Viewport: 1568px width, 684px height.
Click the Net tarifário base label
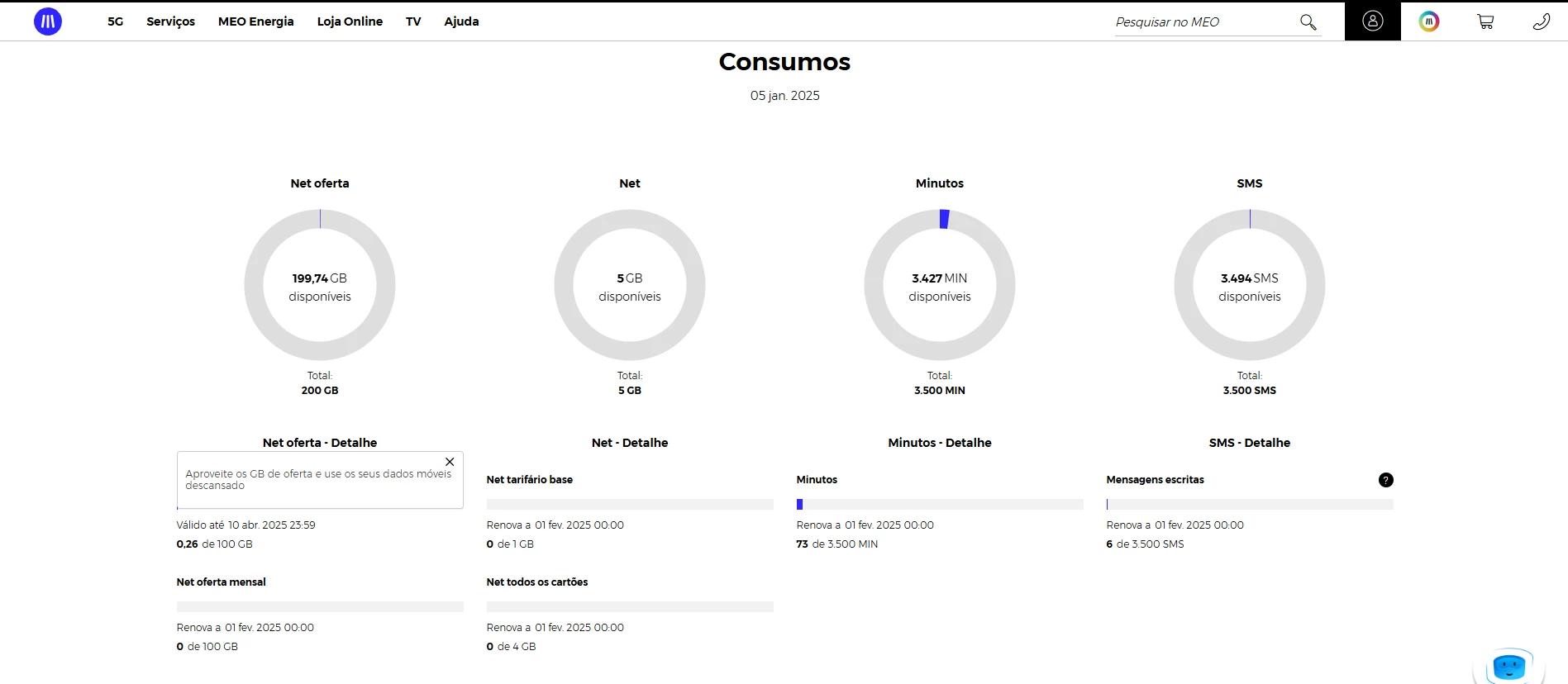coord(530,480)
